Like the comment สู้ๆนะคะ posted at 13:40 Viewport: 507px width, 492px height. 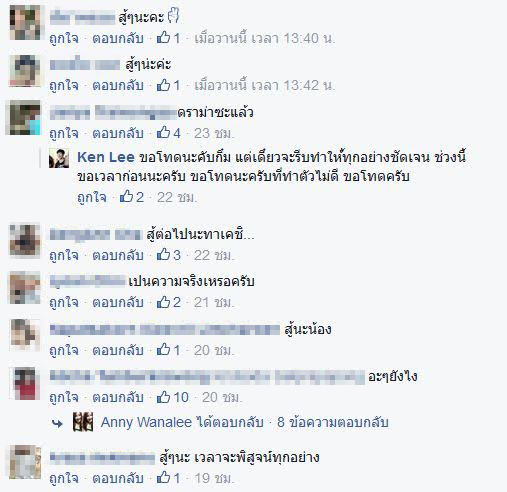coord(64,38)
